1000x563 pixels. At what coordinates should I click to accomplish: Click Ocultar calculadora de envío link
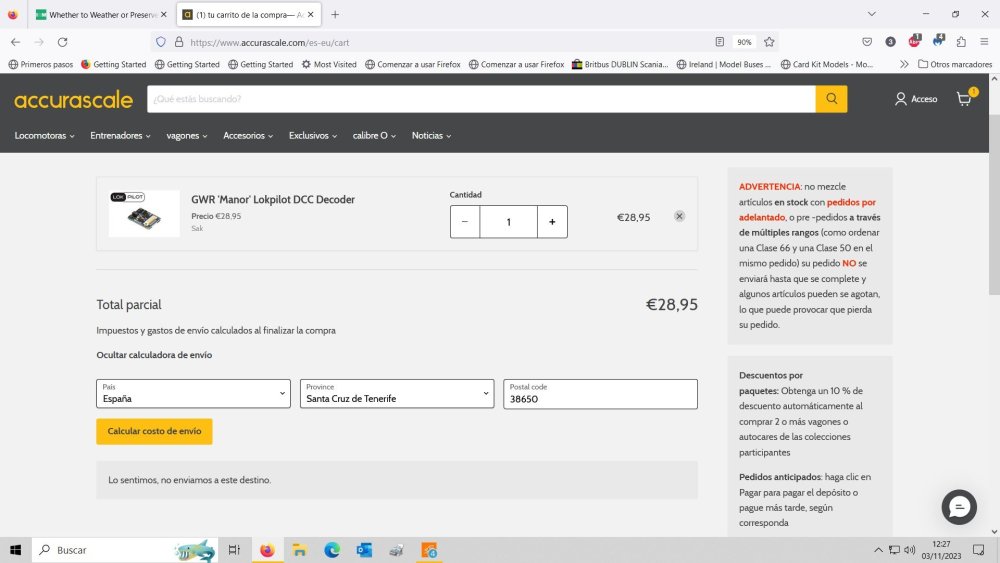tap(154, 355)
